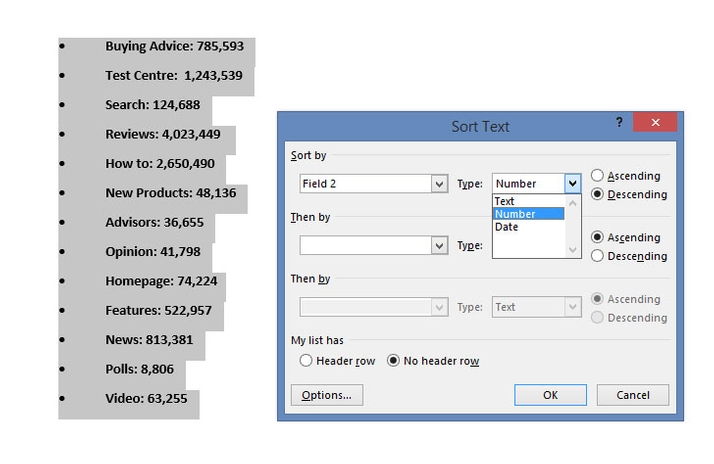Cancel the Sort Text dialog
Screen dimensions: 714x464
click(633, 395)
